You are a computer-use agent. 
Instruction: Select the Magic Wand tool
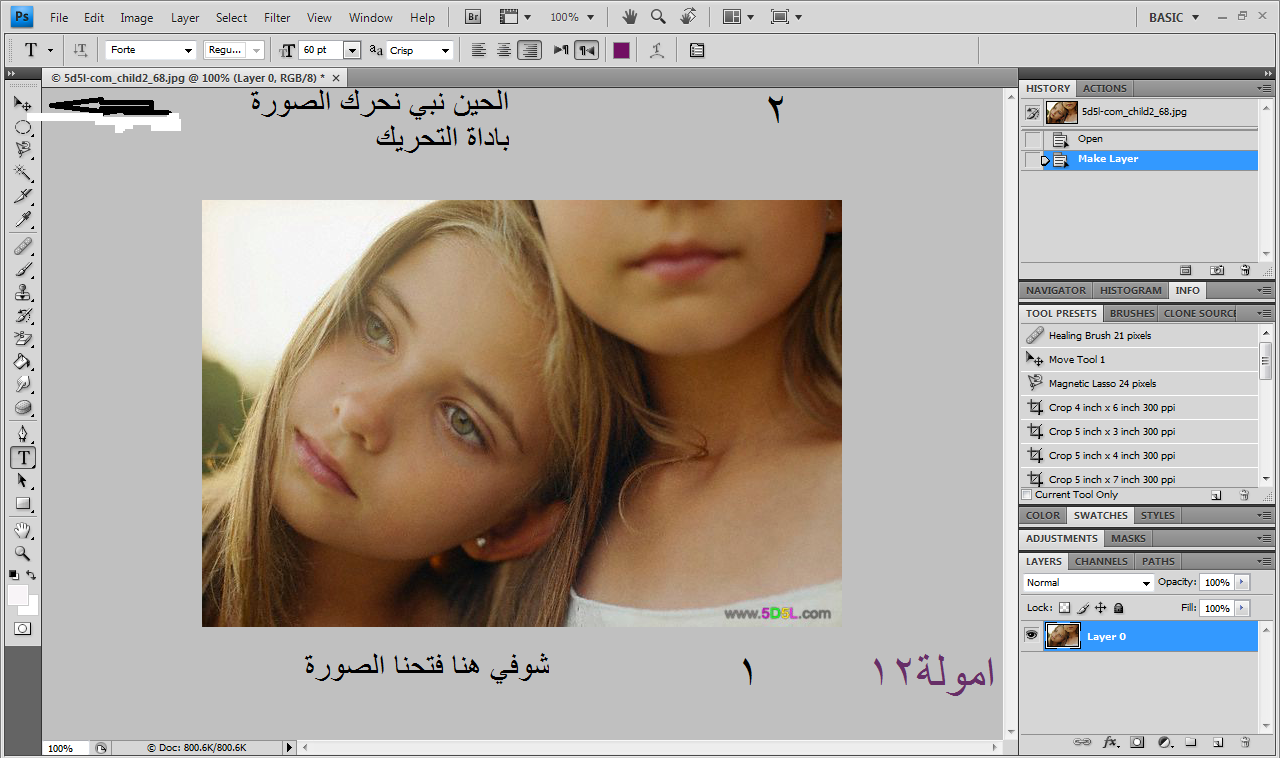[22, 173]
